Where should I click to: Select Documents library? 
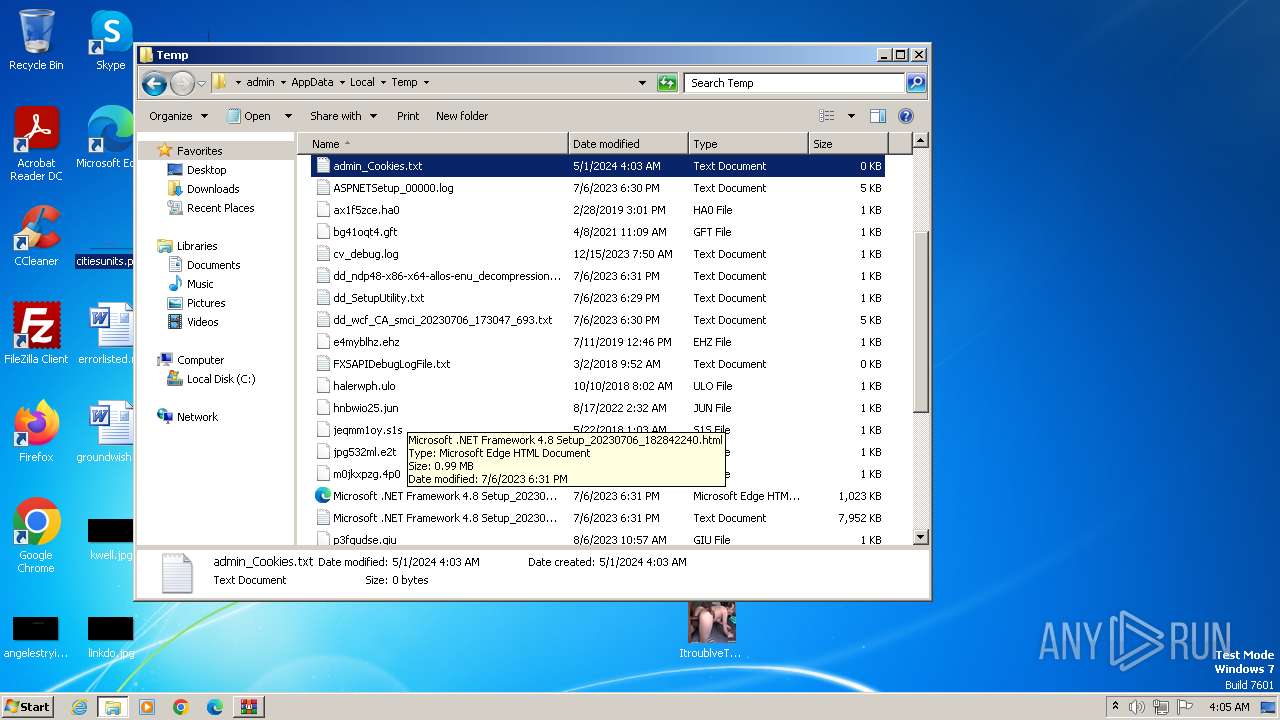213,265
